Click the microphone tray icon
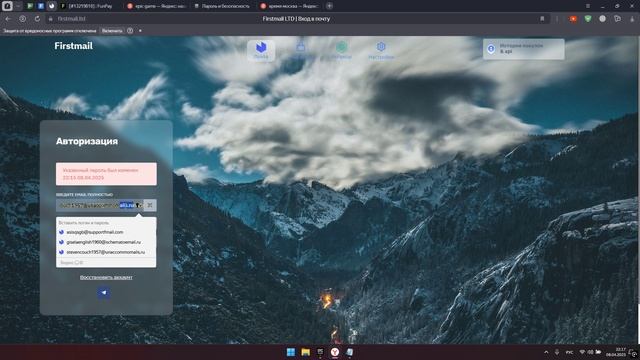The image size is (640, 360). (557, 352)
